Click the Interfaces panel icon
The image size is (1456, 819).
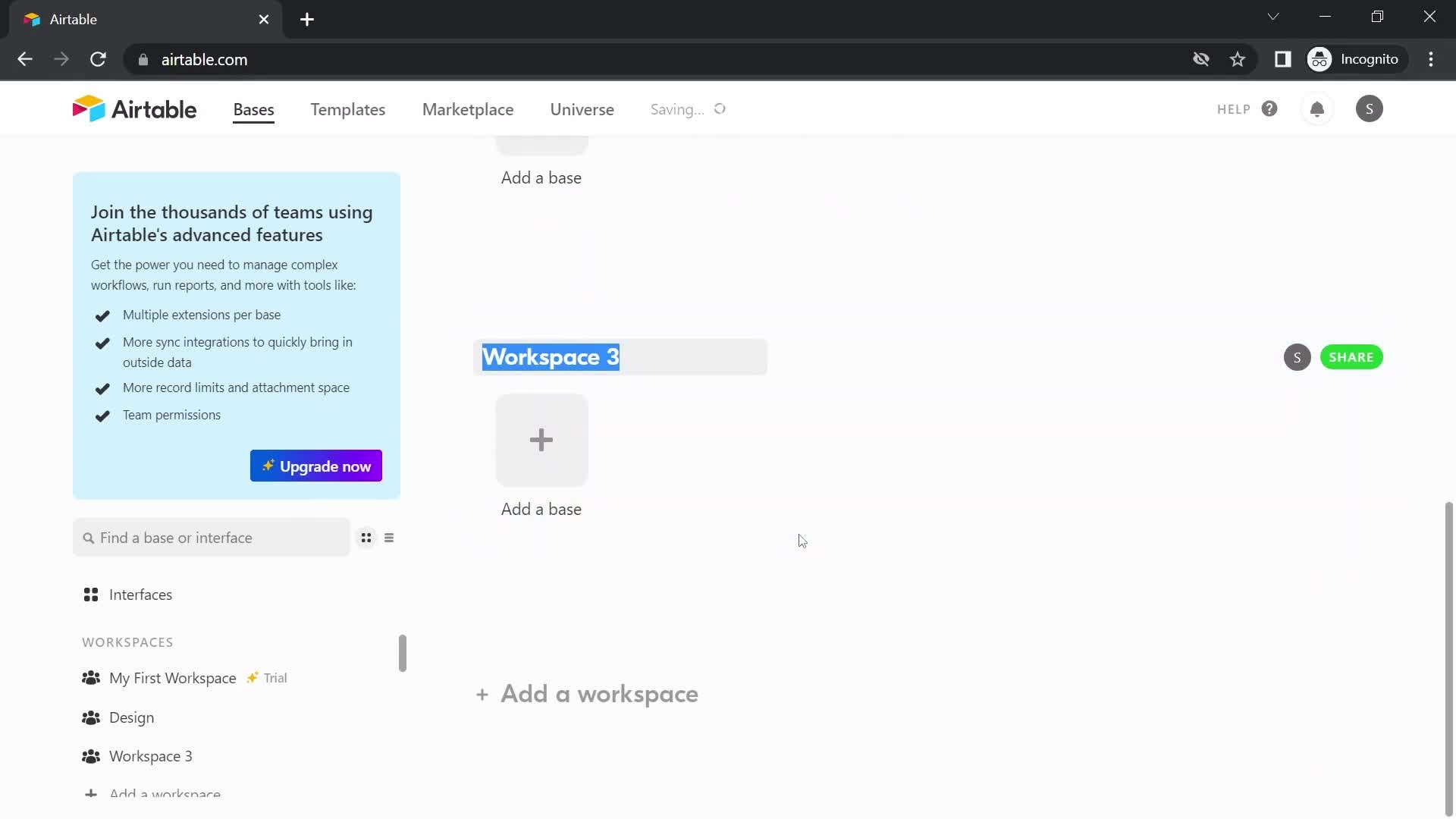pos(90,594)
